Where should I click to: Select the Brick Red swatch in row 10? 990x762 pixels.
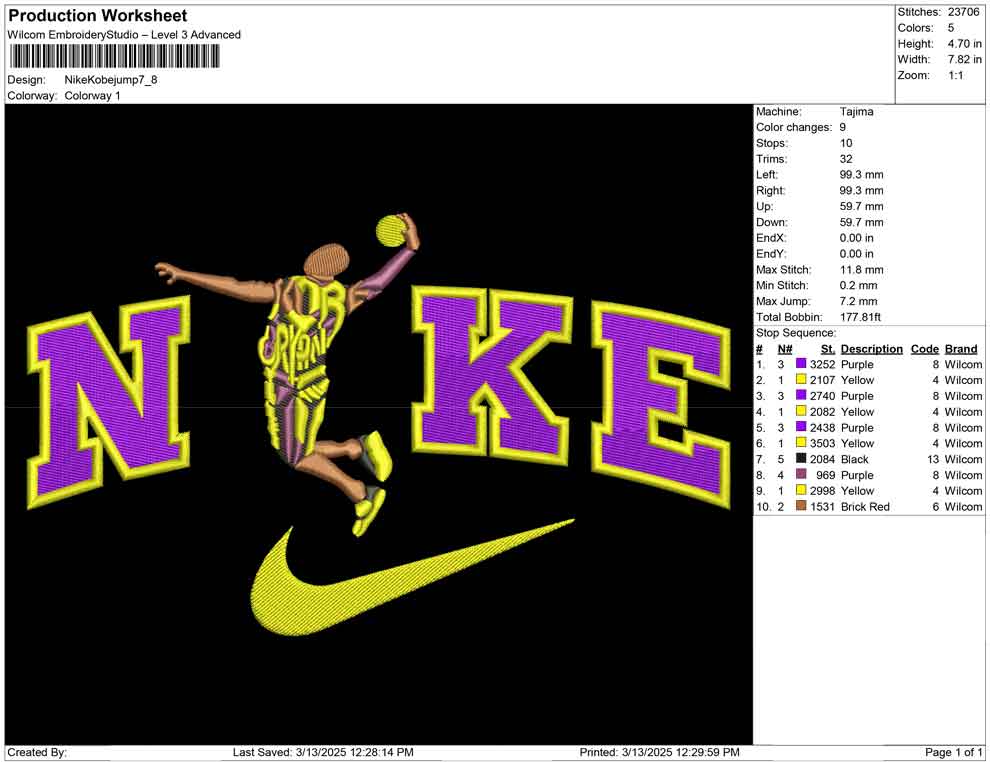pos(801,506)
